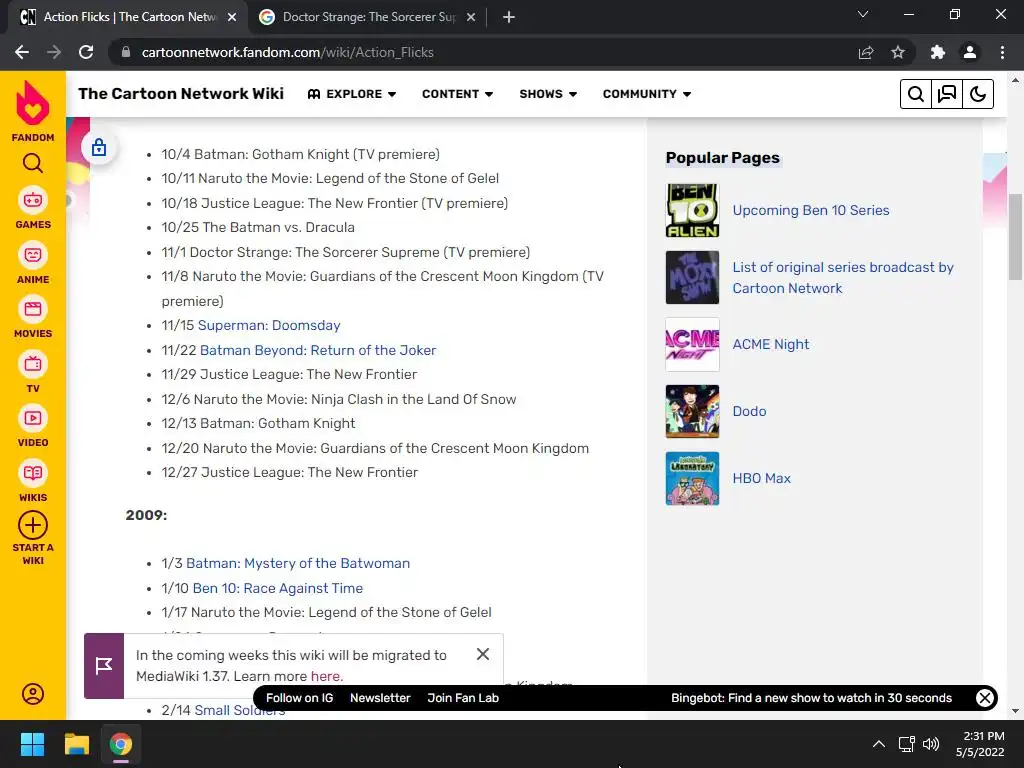
Task: Open the Video sidebar icon
Action: point(33,418)
